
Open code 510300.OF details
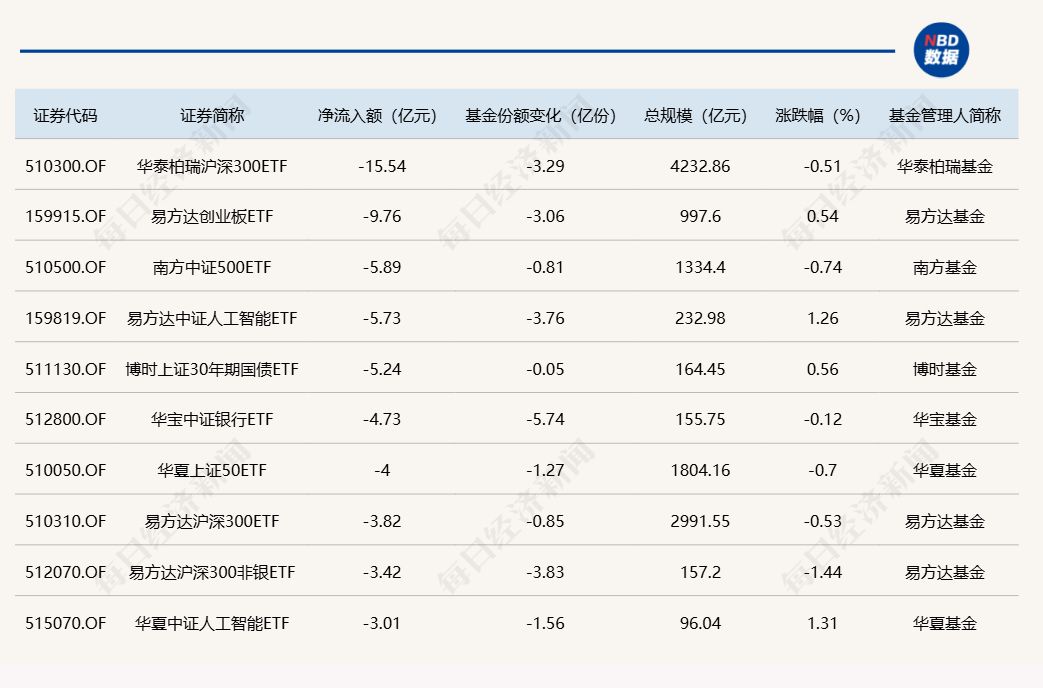click(64, 165)
